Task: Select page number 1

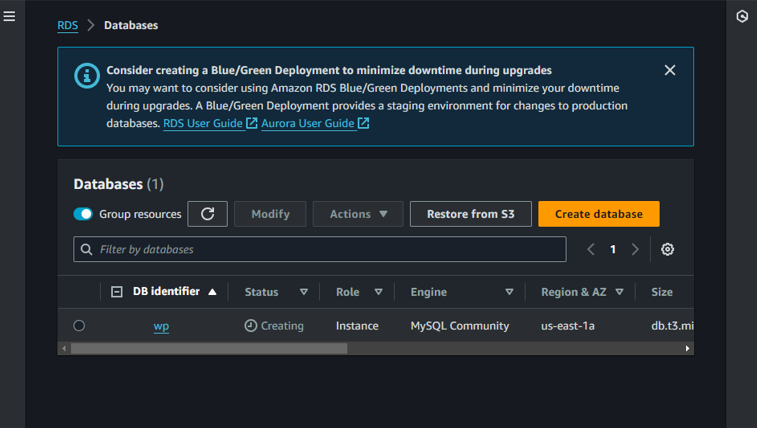Action: pyautogui.click(x=613, y=249)
